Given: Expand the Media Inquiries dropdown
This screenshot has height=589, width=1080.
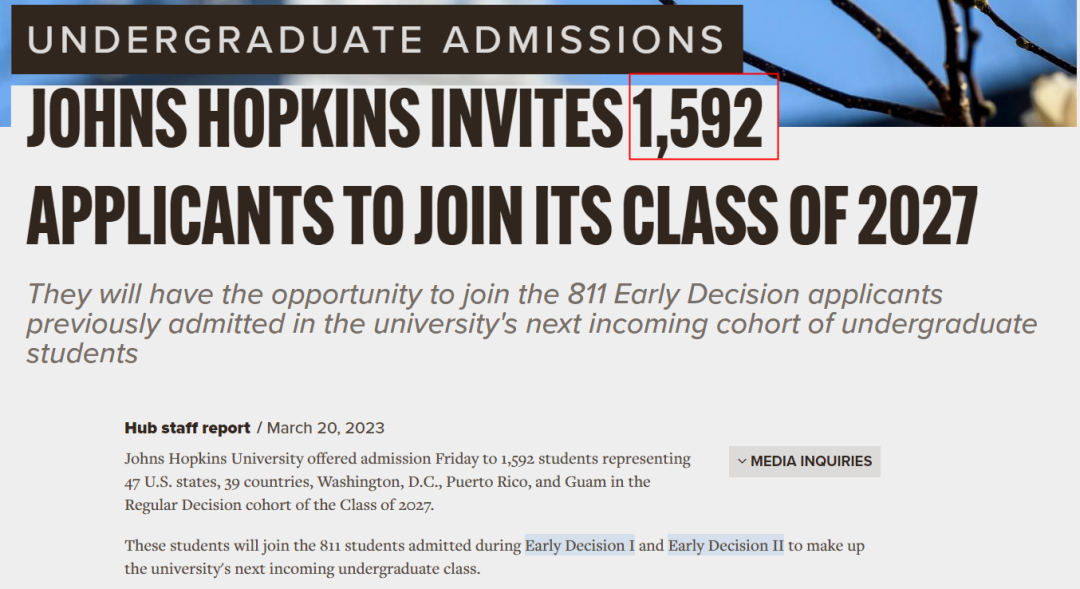Looking at the screenshot, I should point(804,462).
